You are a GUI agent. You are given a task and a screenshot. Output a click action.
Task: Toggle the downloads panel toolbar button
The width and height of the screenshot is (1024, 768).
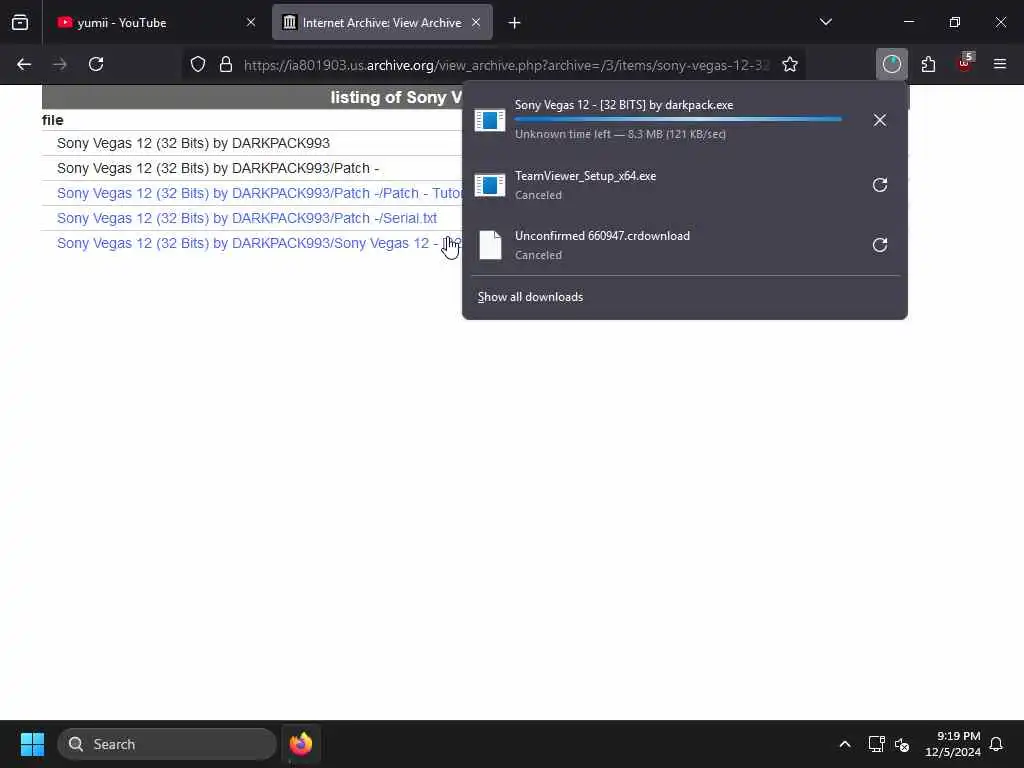tap(891, 65)
